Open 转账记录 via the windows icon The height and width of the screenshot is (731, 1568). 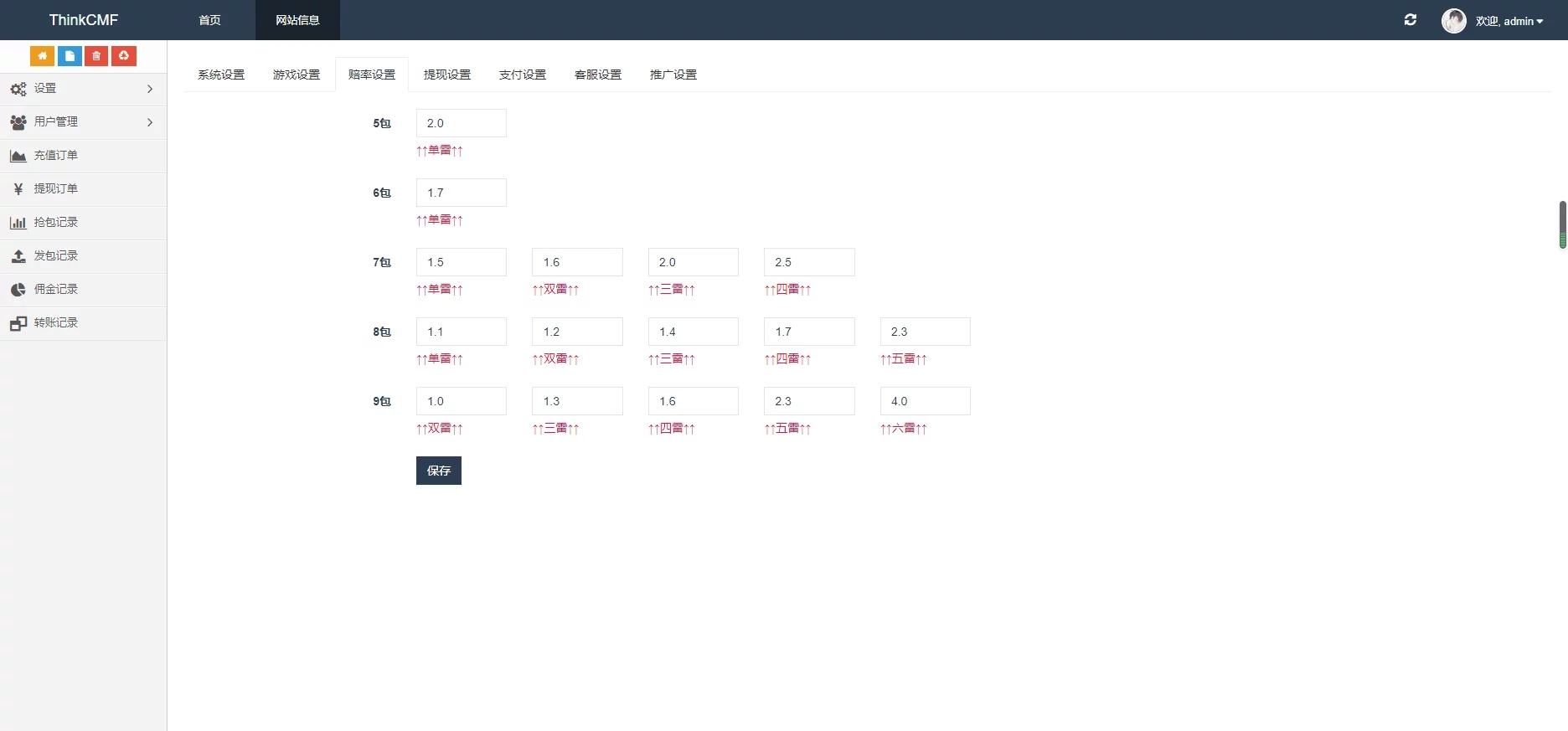(18, 323)
